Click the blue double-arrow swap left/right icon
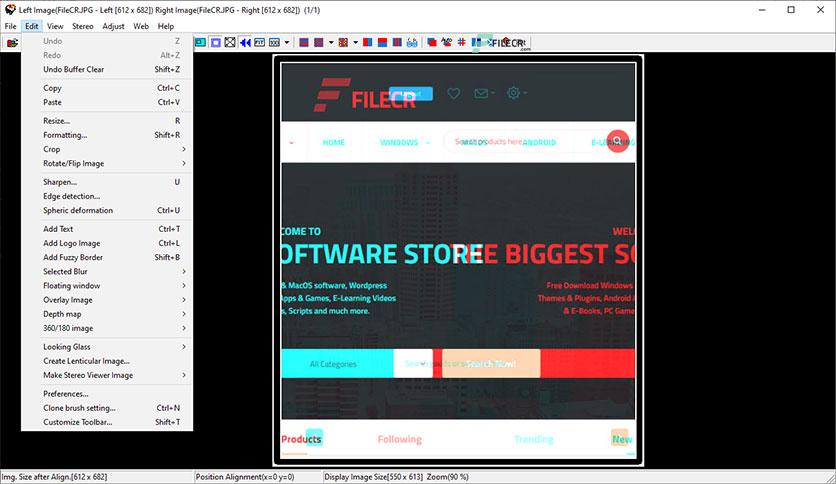 click(x=245, y=43)
